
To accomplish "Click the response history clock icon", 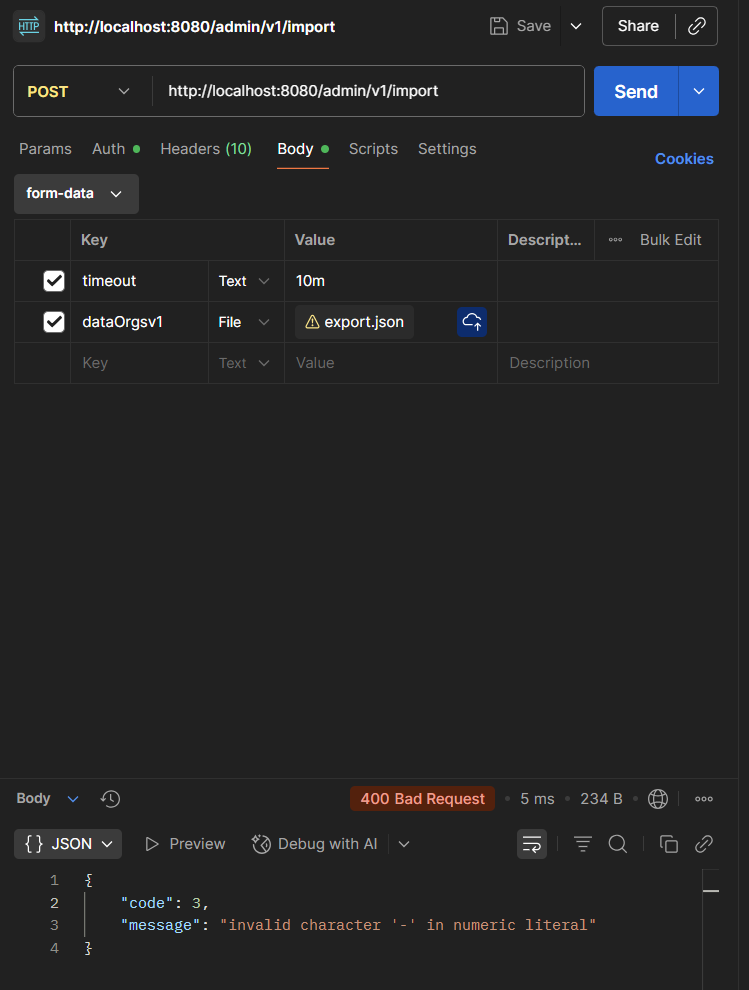I will pos(111,799).
